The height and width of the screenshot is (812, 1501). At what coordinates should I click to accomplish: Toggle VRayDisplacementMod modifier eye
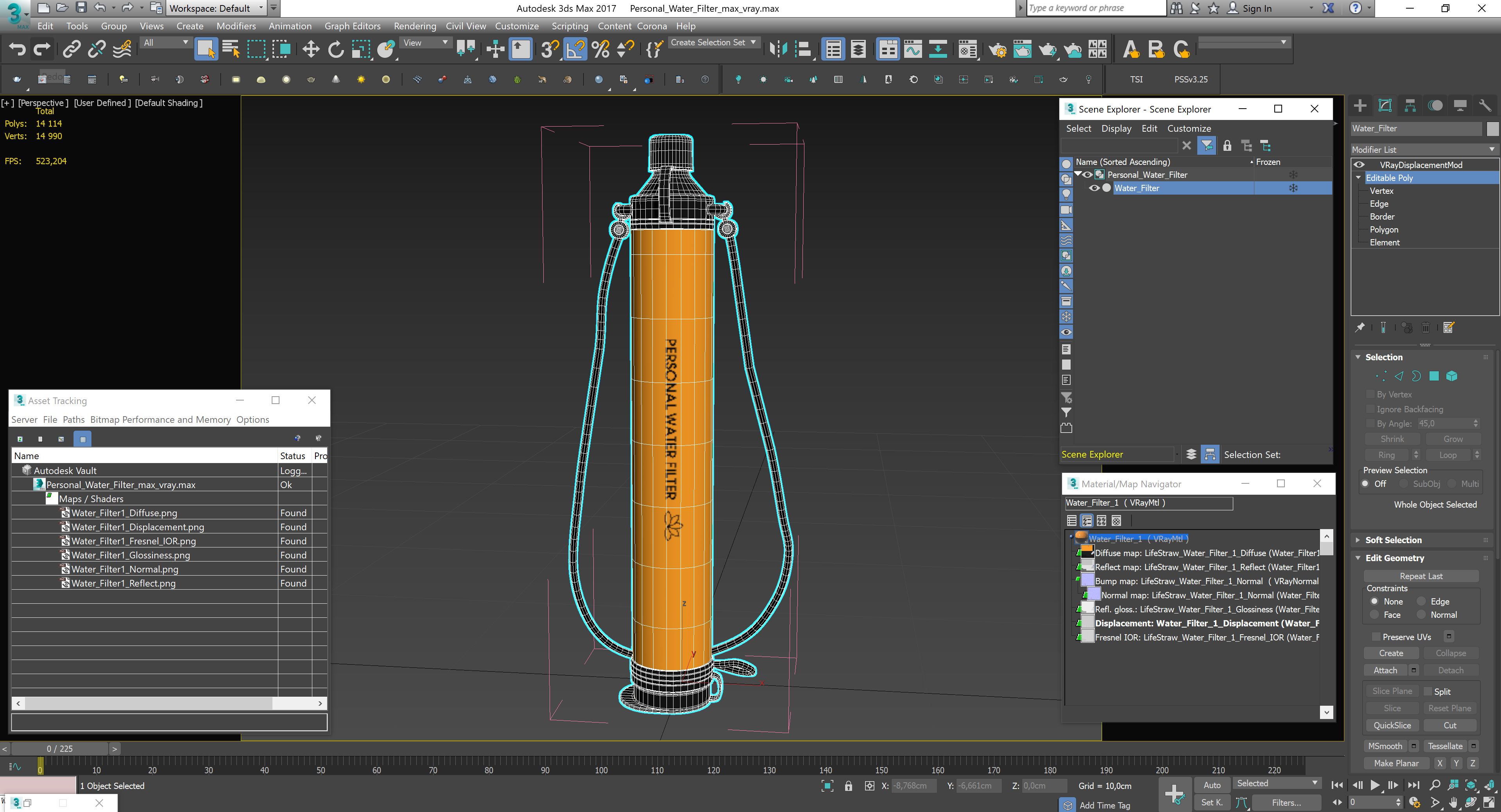1359,165
